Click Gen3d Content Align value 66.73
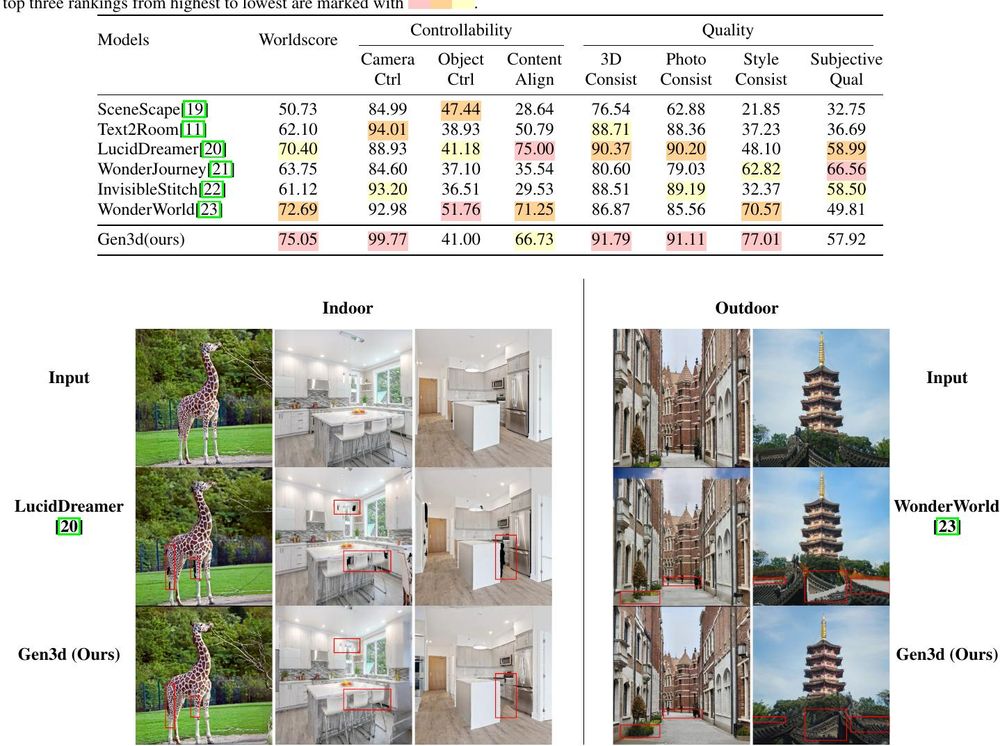The image size is (1000, 746). tap(534, 240)
